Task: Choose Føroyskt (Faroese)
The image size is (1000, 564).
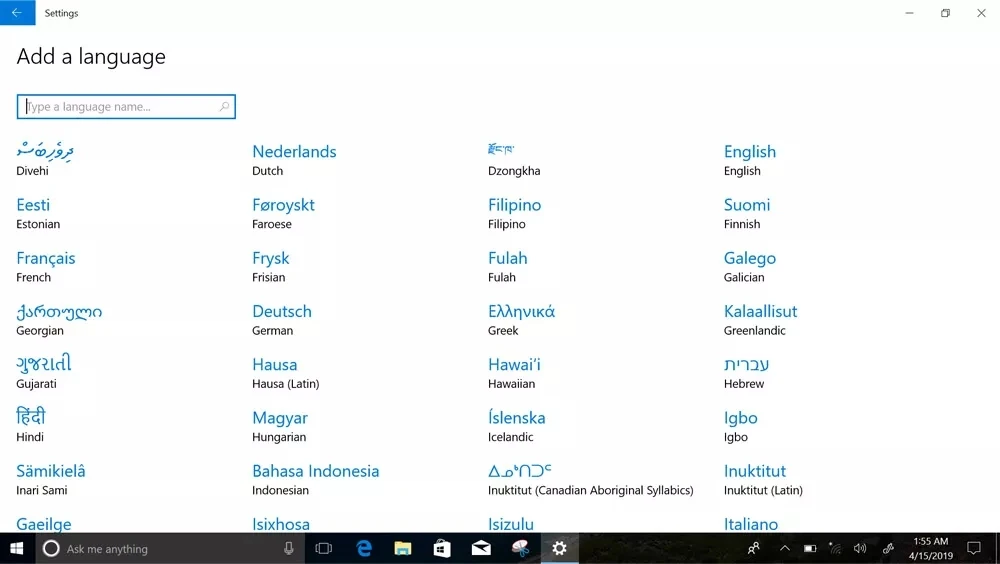Action: coord(283,213)
